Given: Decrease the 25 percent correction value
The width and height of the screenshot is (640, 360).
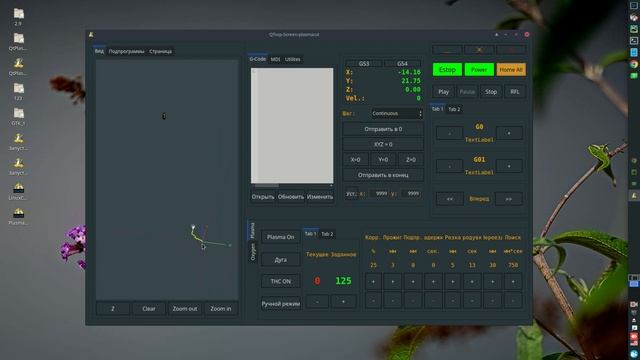Looking at the screenshot, I should pos(373,301).
